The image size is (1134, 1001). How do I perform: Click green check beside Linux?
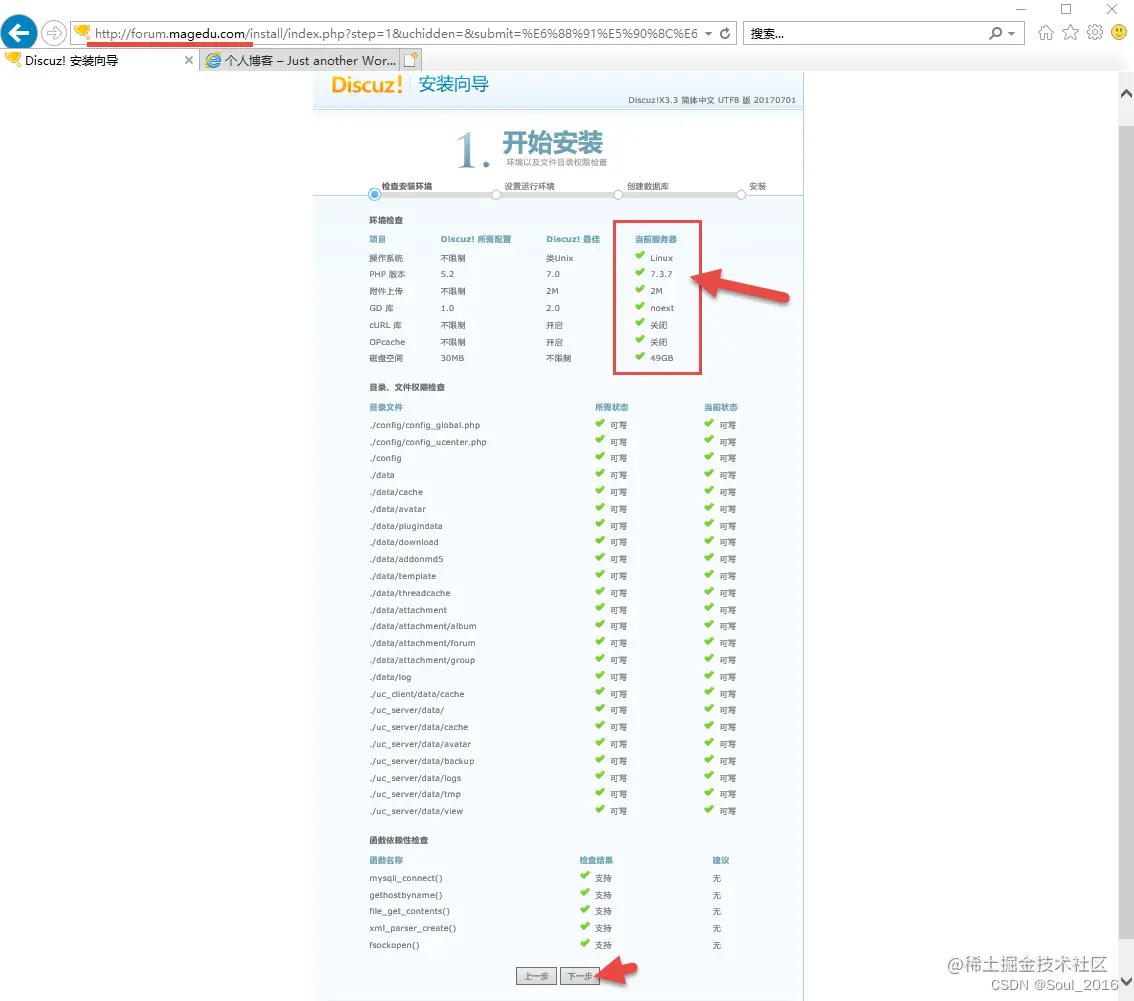click(x=640, y=255)
